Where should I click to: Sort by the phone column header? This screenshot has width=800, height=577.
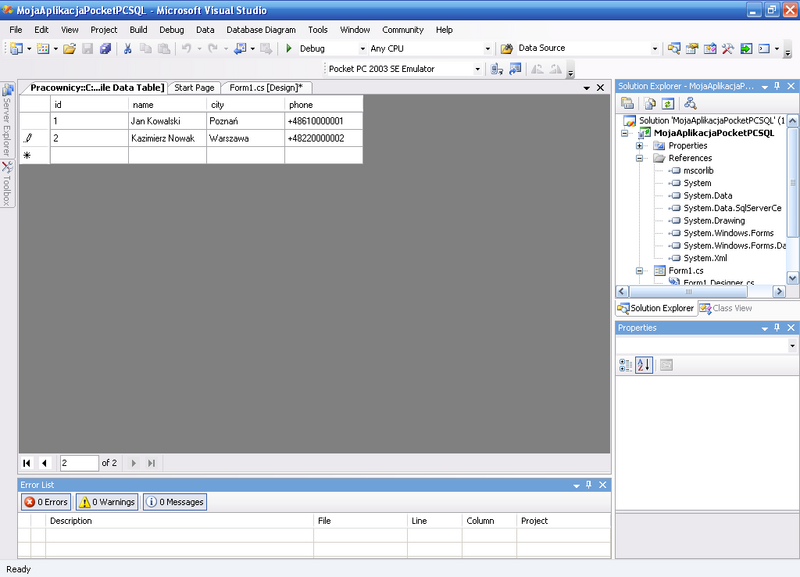pos(323,105)
